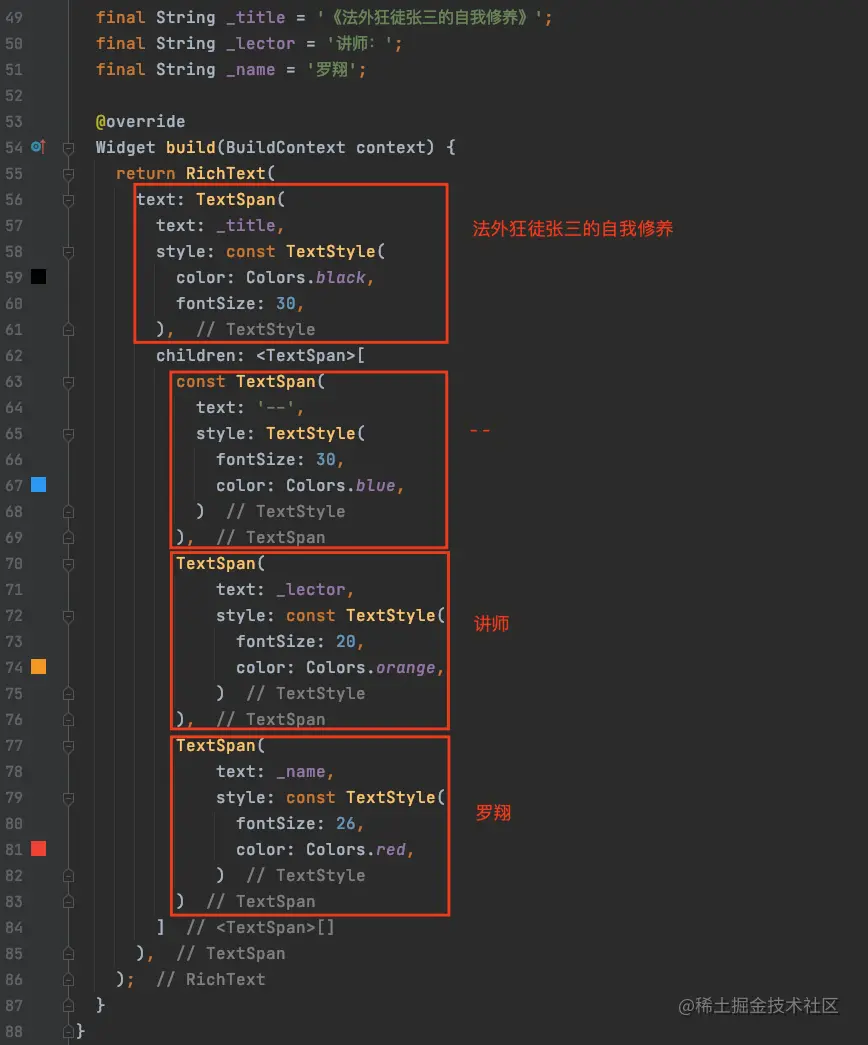Viewport: 868px width, 1045px height.
Task: Click Colors.orange on line 74
Action: 371,667
